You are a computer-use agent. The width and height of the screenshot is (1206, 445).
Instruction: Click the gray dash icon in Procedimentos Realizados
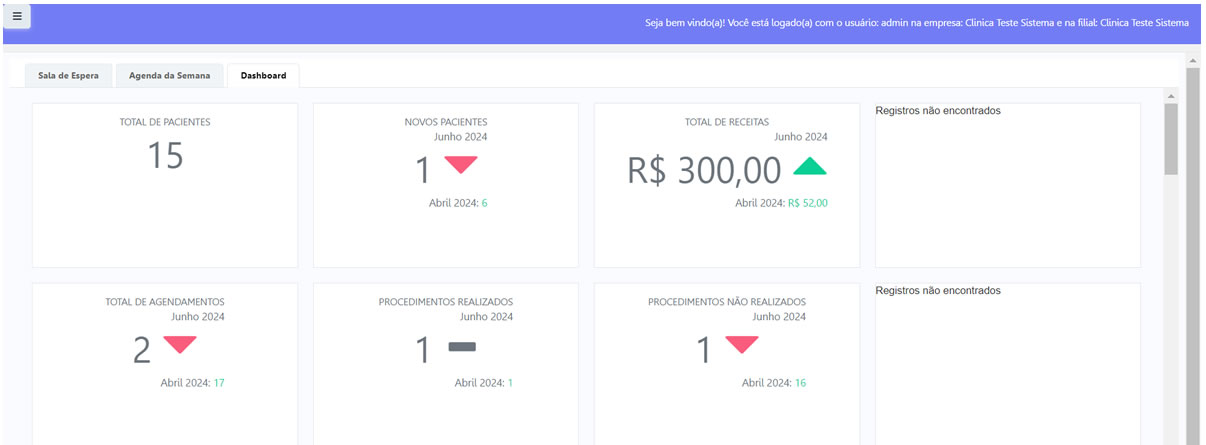(462, 347)
